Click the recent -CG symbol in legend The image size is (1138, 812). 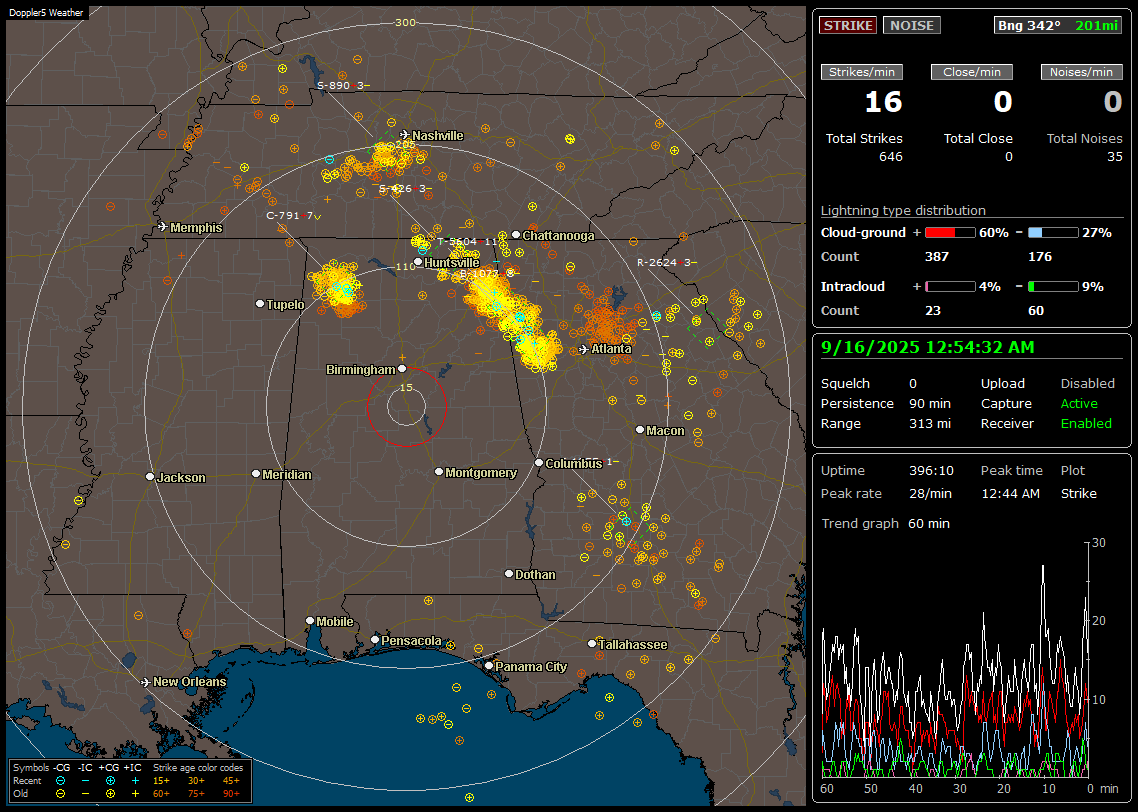pyautogui.click(x=60, y=781)
